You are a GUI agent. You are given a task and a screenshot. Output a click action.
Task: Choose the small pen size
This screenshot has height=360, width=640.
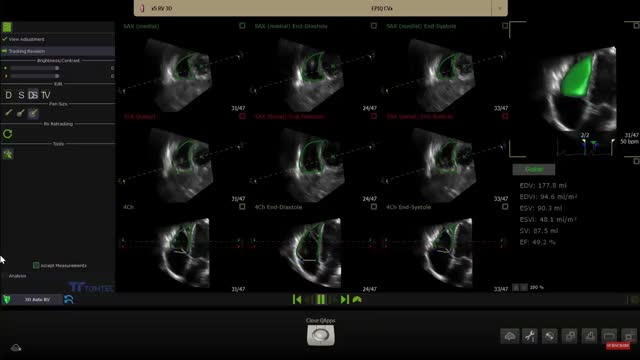[x=8, y=113]
